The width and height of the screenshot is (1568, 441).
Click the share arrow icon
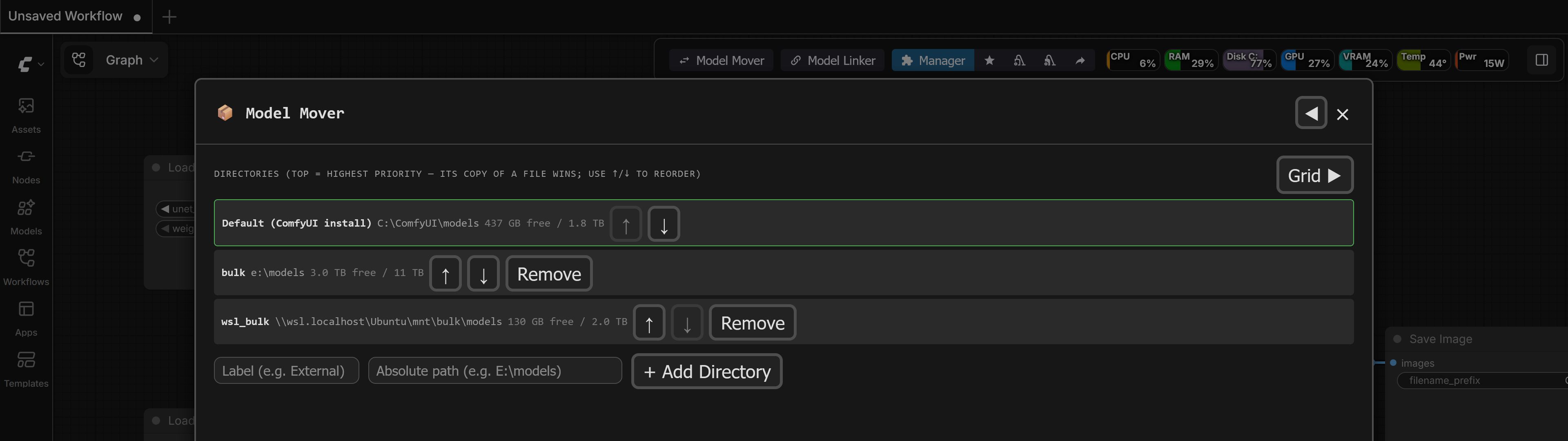pos(1080,60)
